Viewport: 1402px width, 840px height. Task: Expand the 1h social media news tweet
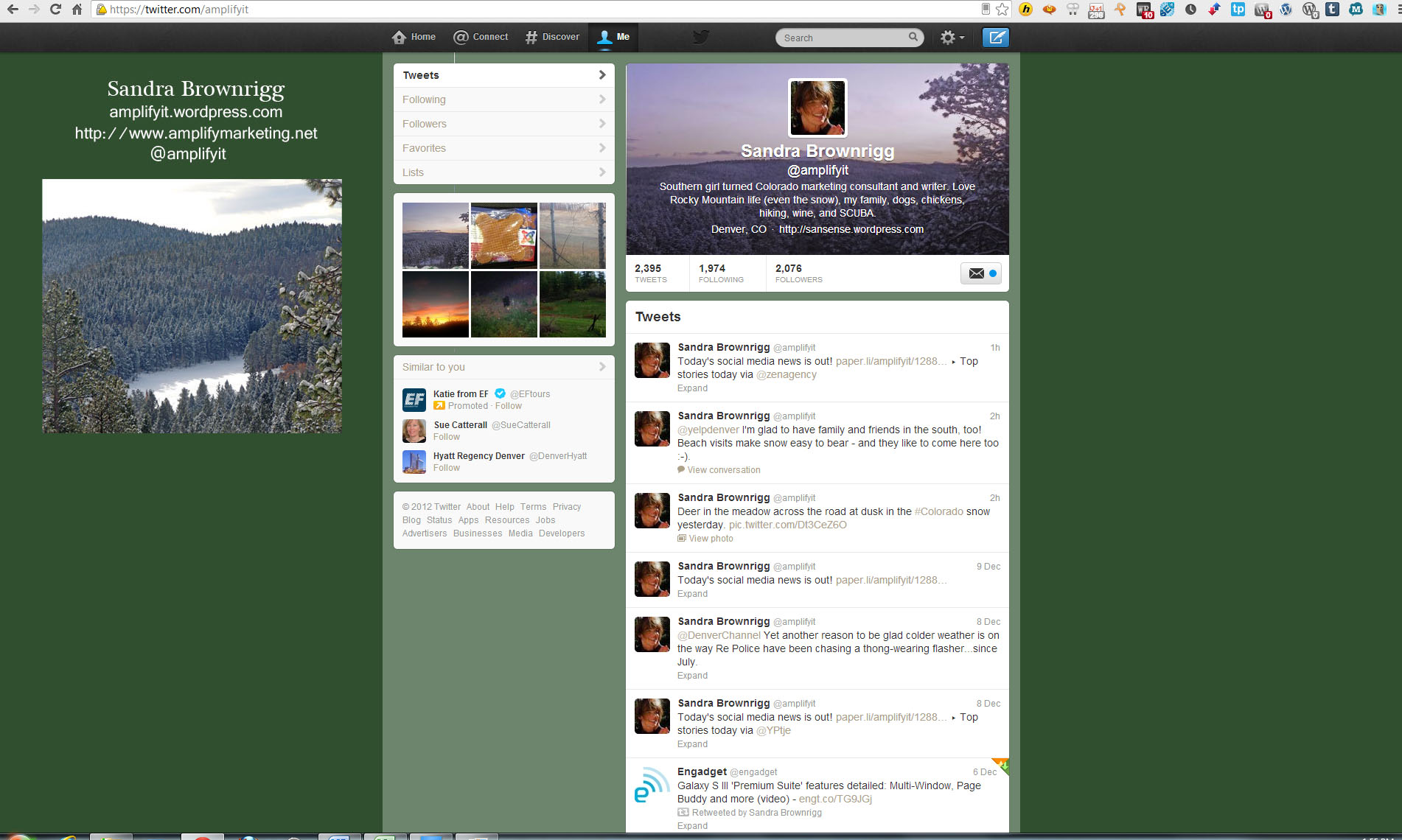coord(692,388)
